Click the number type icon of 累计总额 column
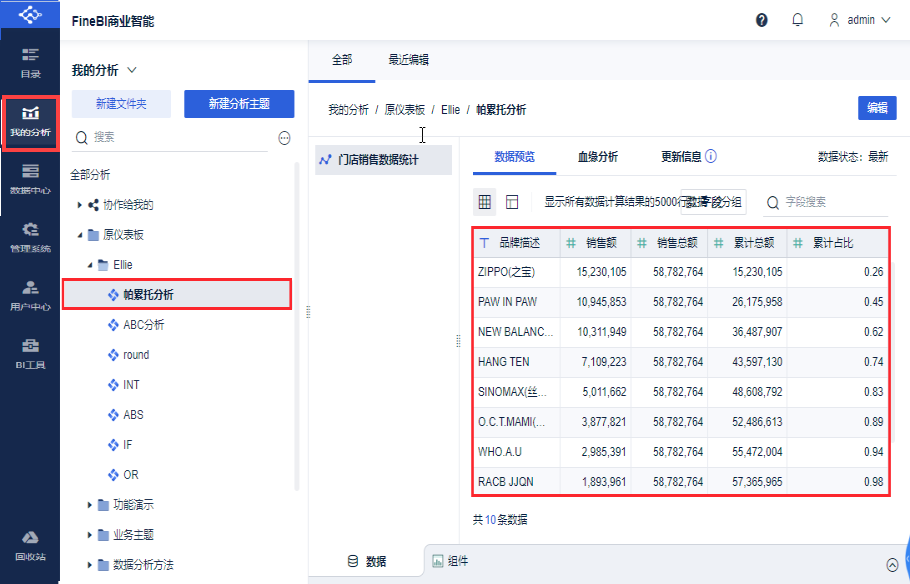The image size is (910, 584). [x=718, y=243]
